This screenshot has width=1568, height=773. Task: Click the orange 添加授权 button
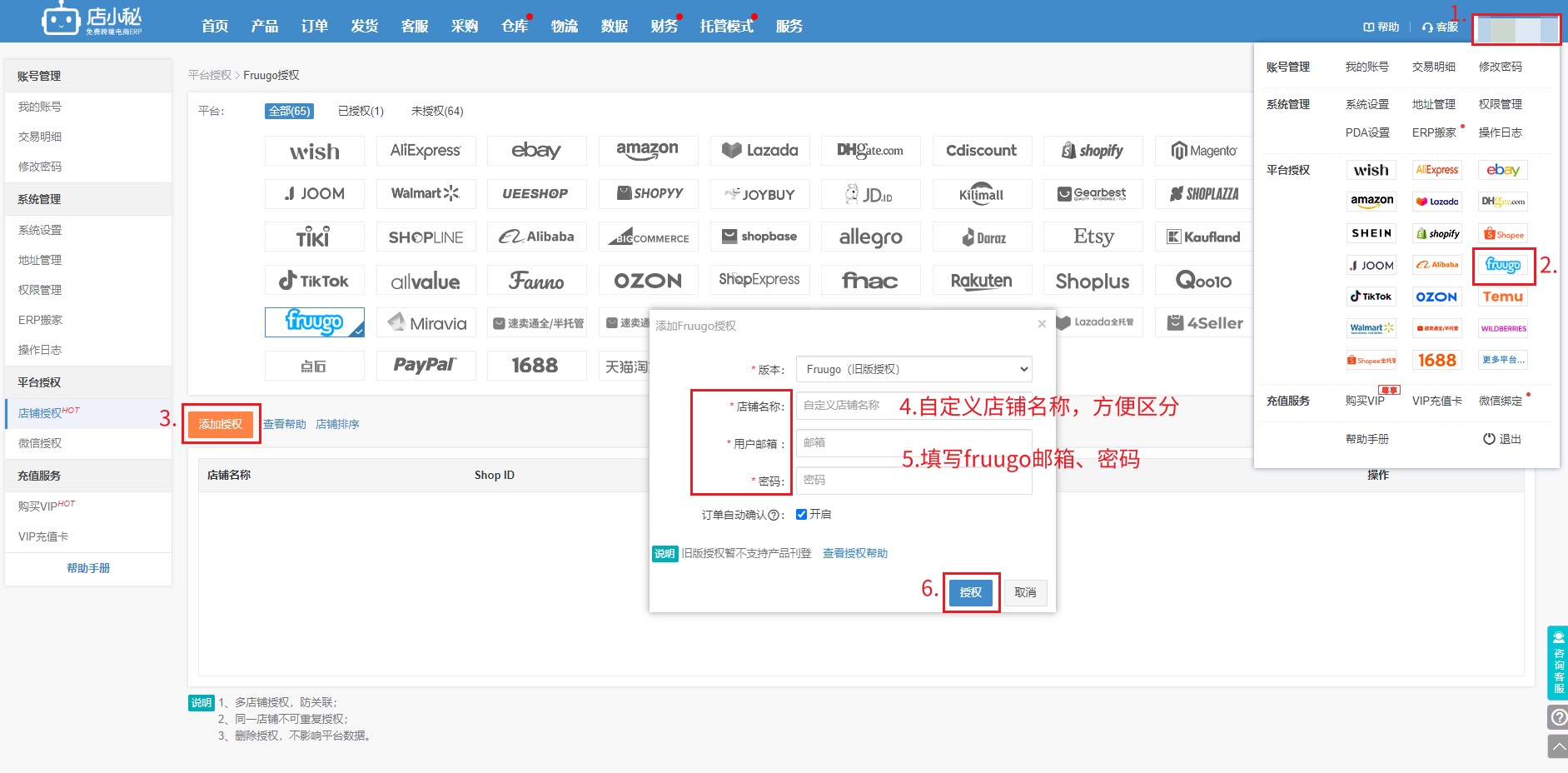pyautogui.click(x=221, y=424)
